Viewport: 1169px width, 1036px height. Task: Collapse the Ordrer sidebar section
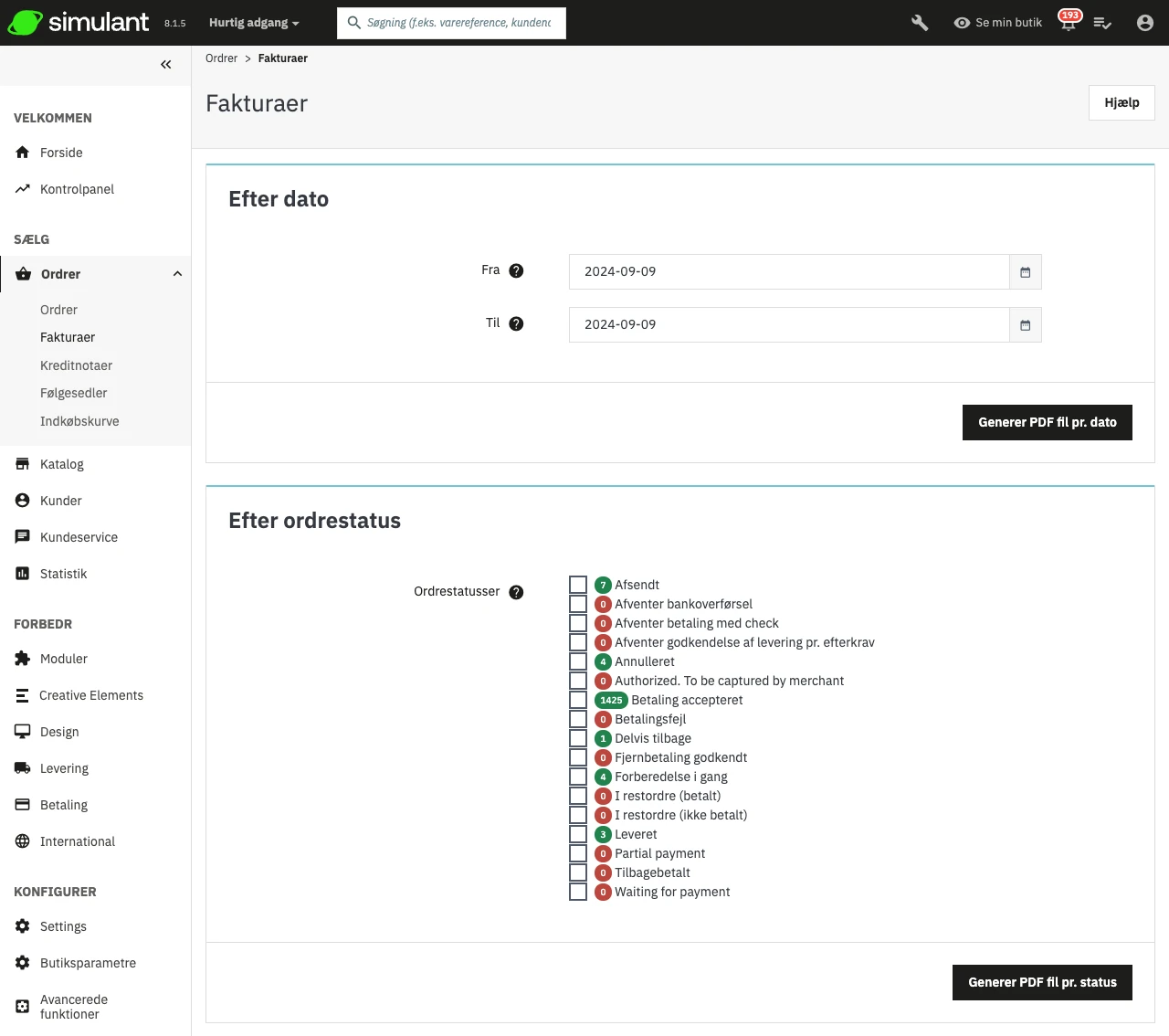(x=177, y=274)
